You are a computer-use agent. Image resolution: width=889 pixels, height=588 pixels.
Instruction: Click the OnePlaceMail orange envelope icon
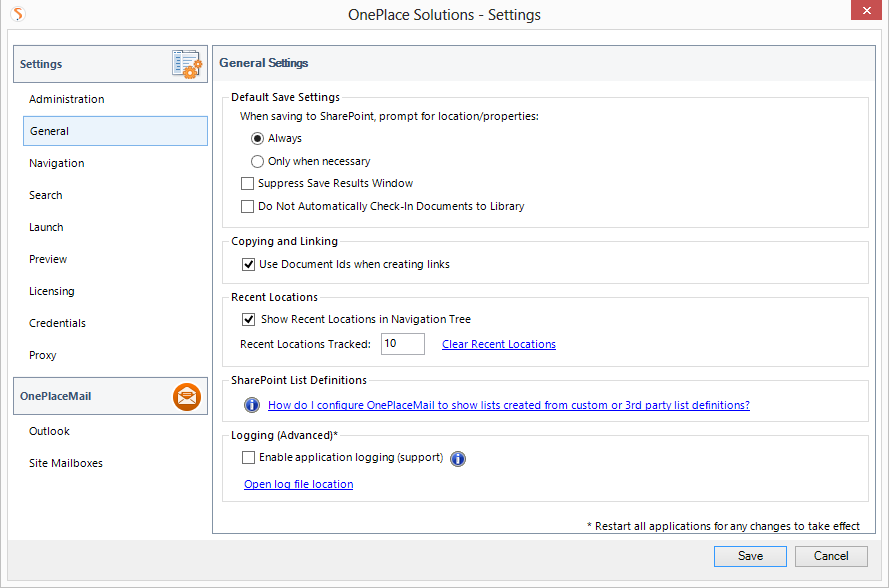187,396
